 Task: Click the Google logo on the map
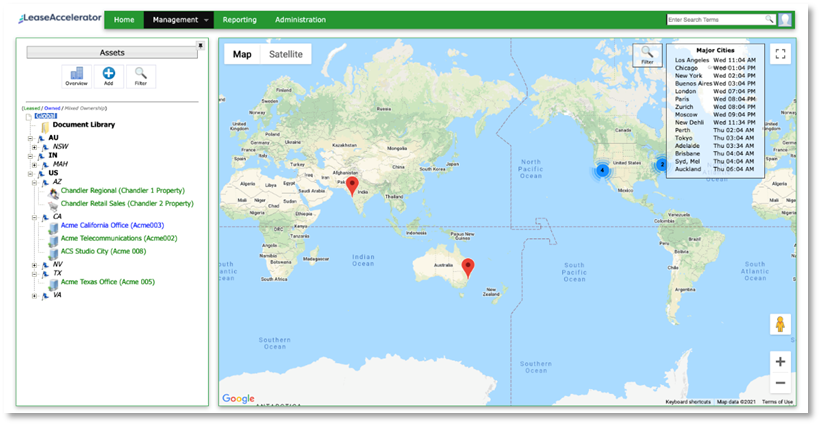point(238,399)
